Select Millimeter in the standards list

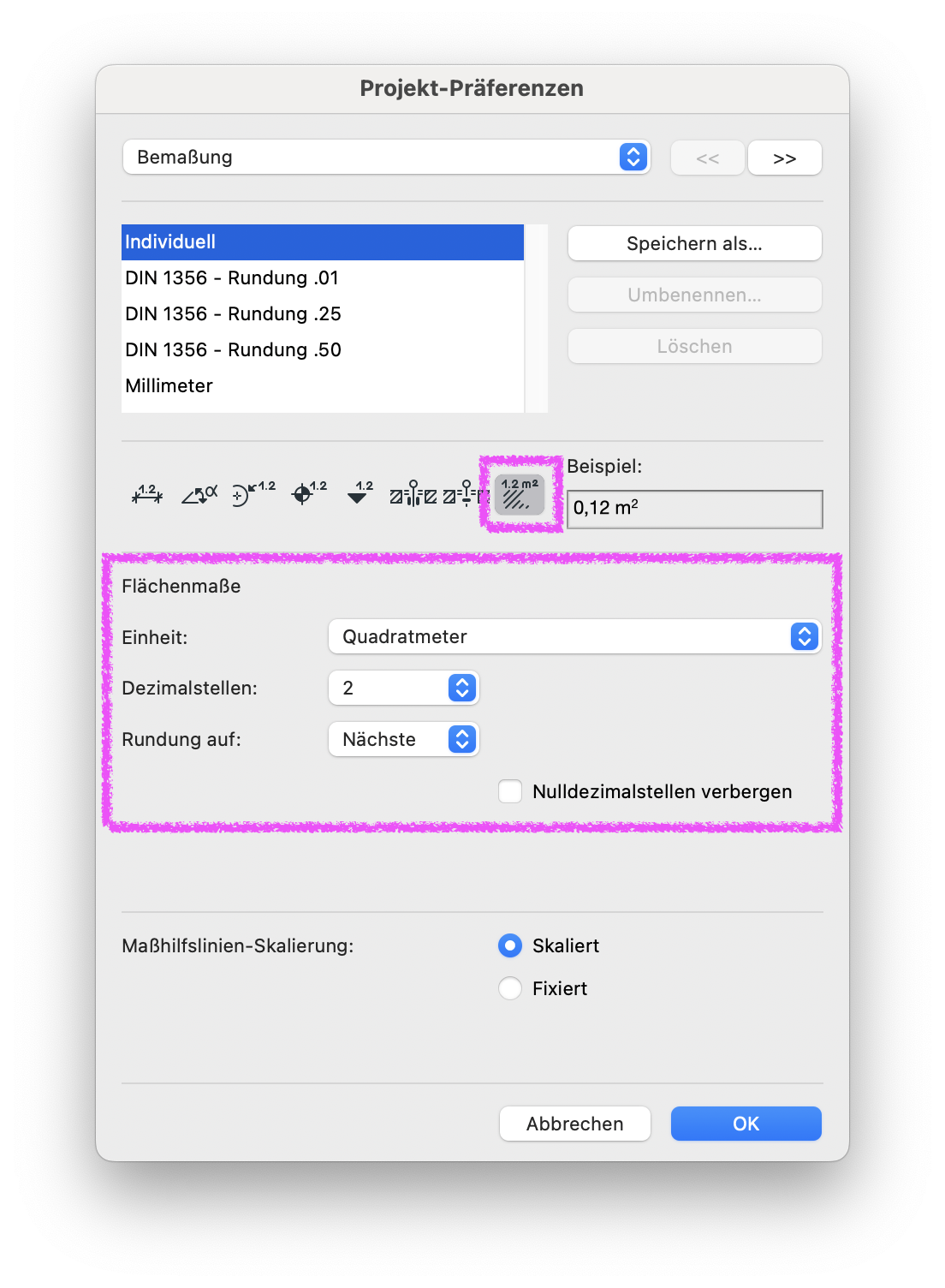(323, 386)
